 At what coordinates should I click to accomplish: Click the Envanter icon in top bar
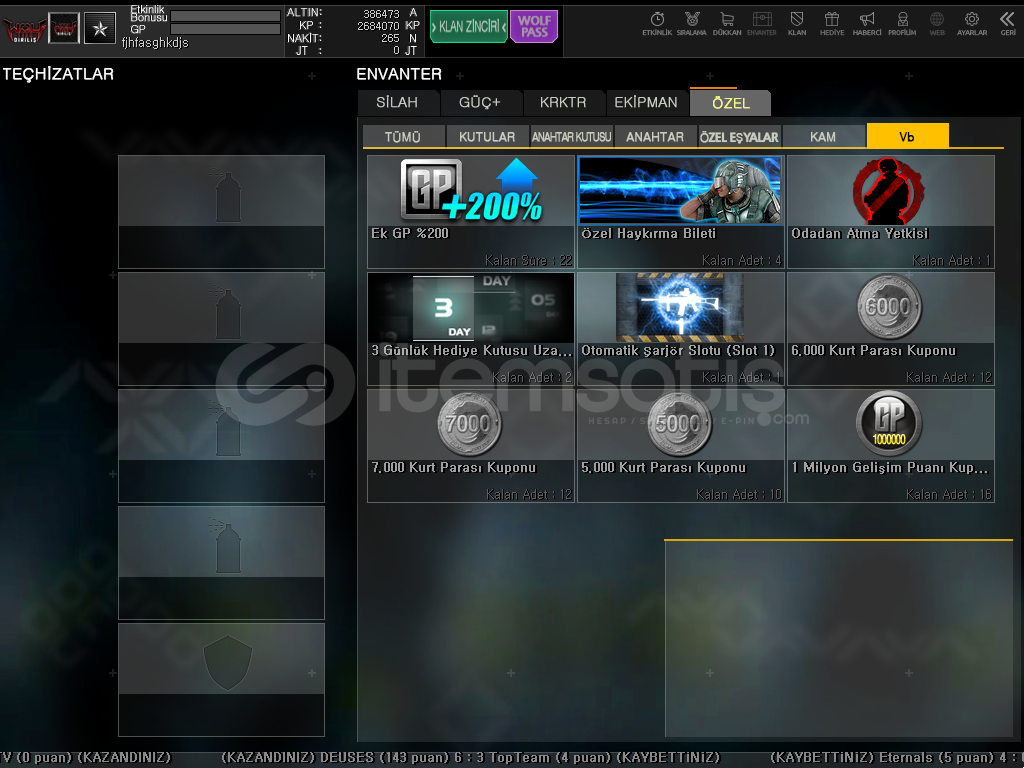coord(761,24)
